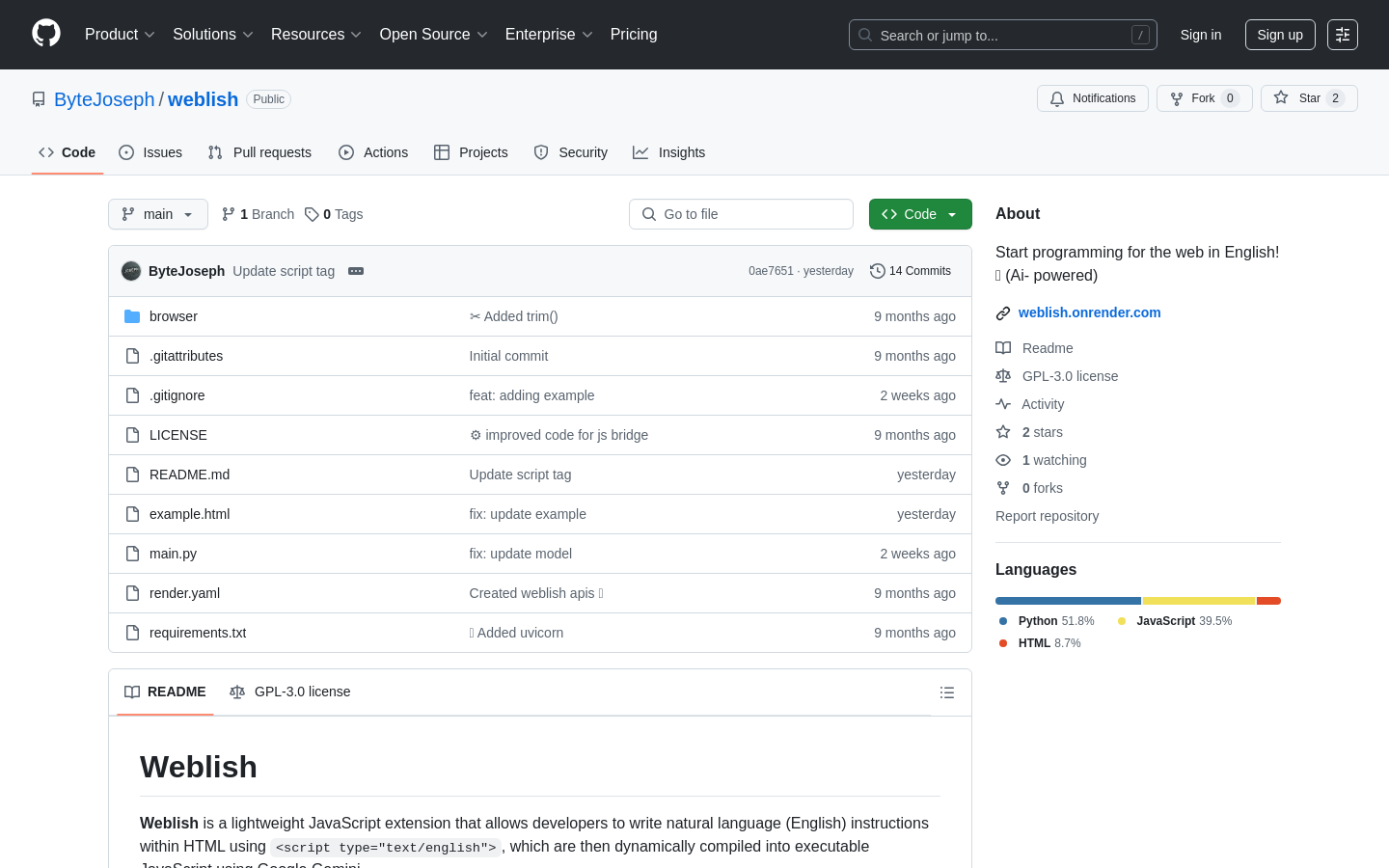Select the README tab
Image resolution: width=1389 pixels, height=868 pixels.
[165, 692]
